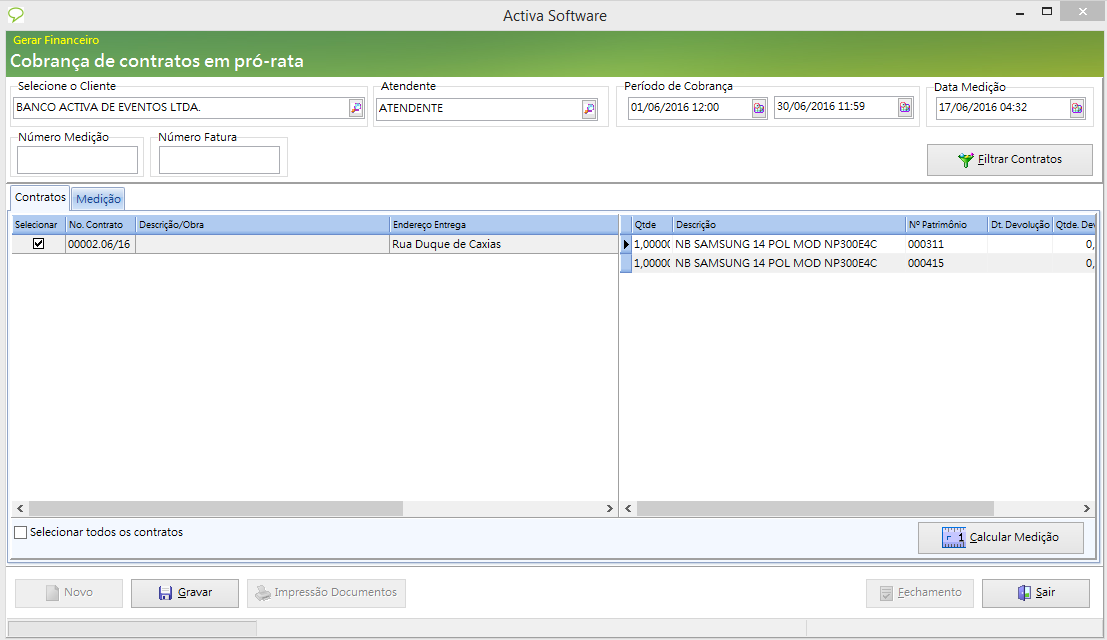Exit via the Sair button
The image size is (1107, 640).
[x=1035, y=593]
